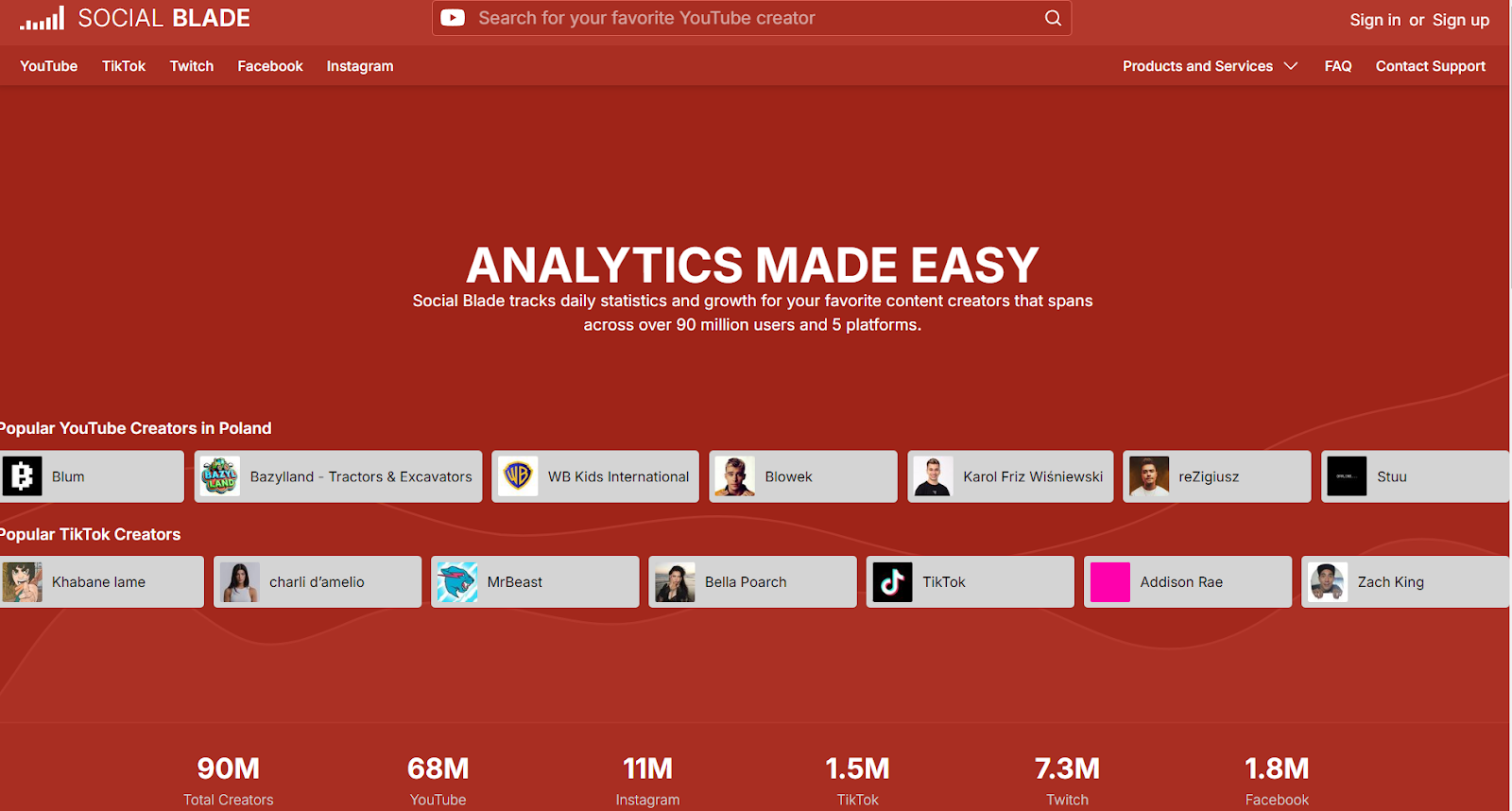Focus the YouTube creator search field
Image resolution: width=1512 pixels, height=811 pixels.
click(x=751, y=18)
